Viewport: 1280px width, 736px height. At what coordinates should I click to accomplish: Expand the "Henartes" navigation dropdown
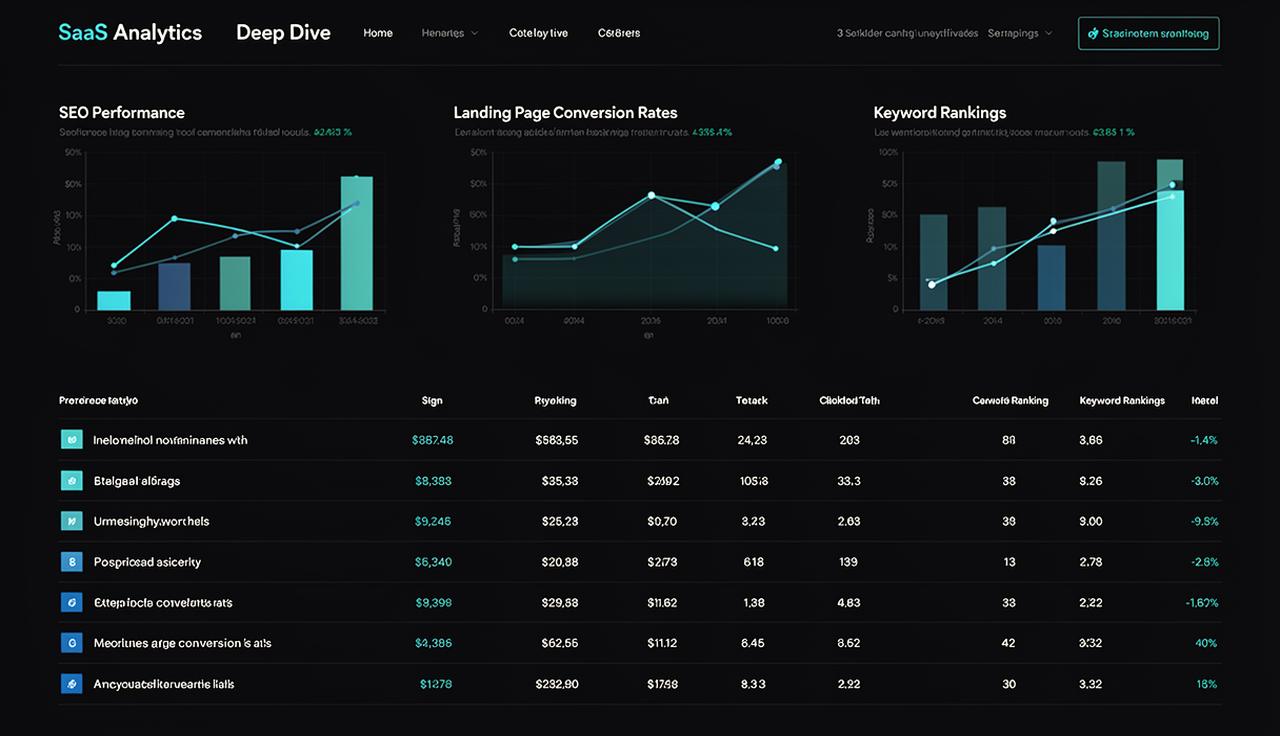pos(450,33)
